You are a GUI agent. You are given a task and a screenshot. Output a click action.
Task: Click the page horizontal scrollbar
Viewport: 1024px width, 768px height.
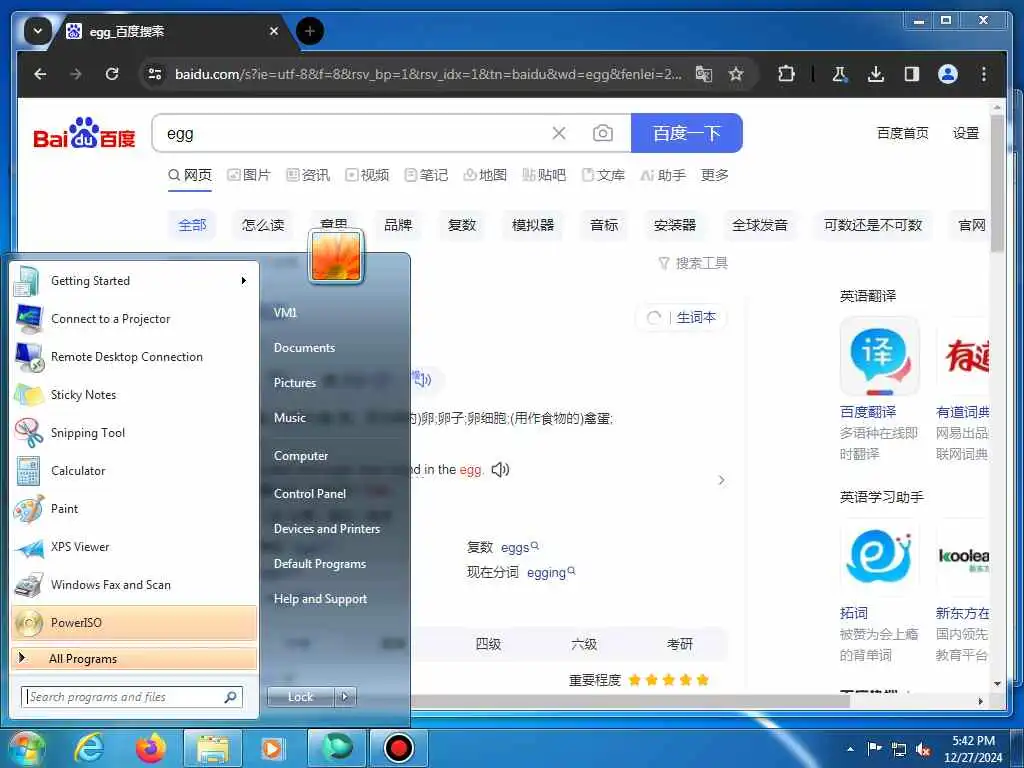[630, 701]
